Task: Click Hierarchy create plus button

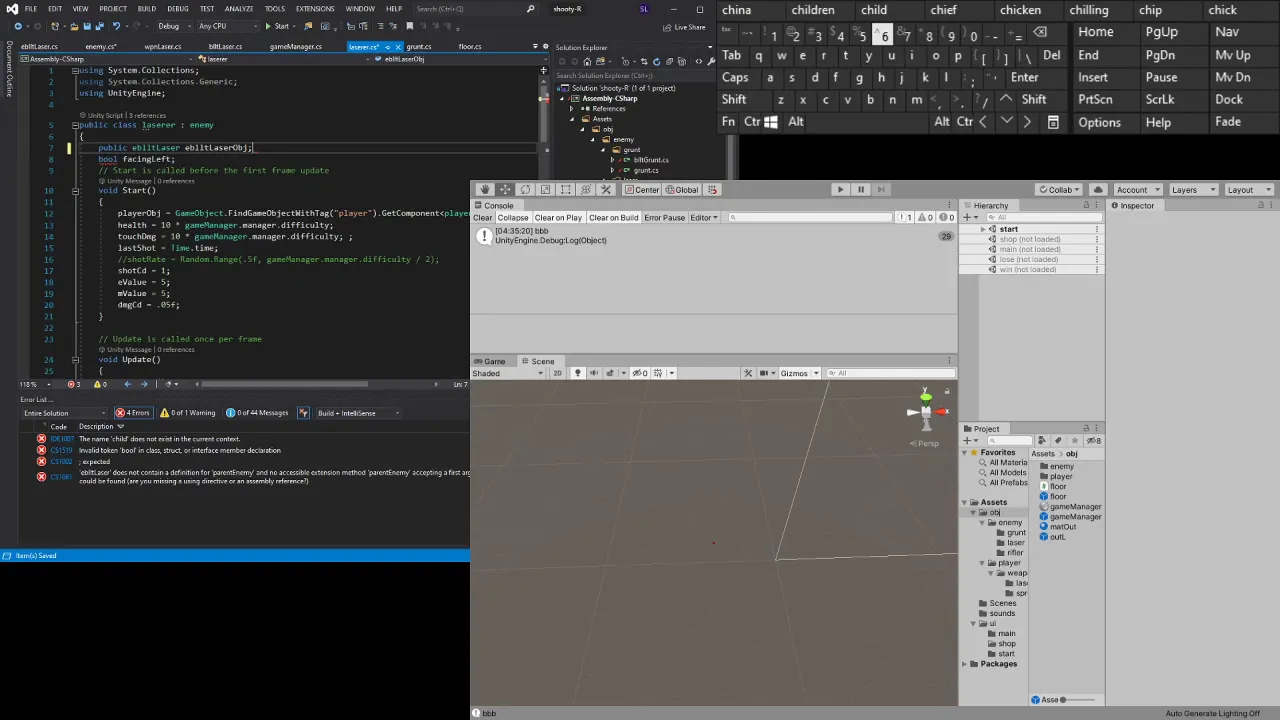Action: [969, 217]
